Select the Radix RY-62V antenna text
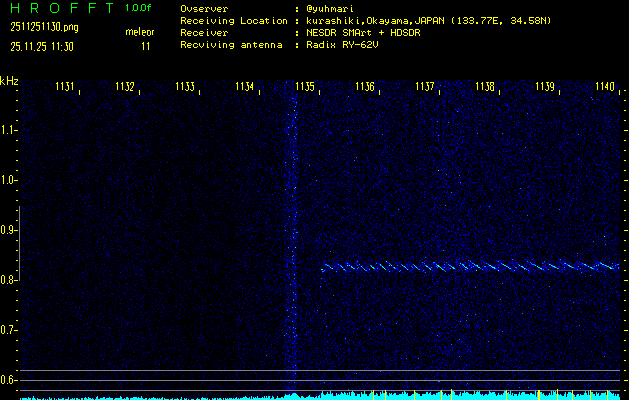 tap(340, 45)
